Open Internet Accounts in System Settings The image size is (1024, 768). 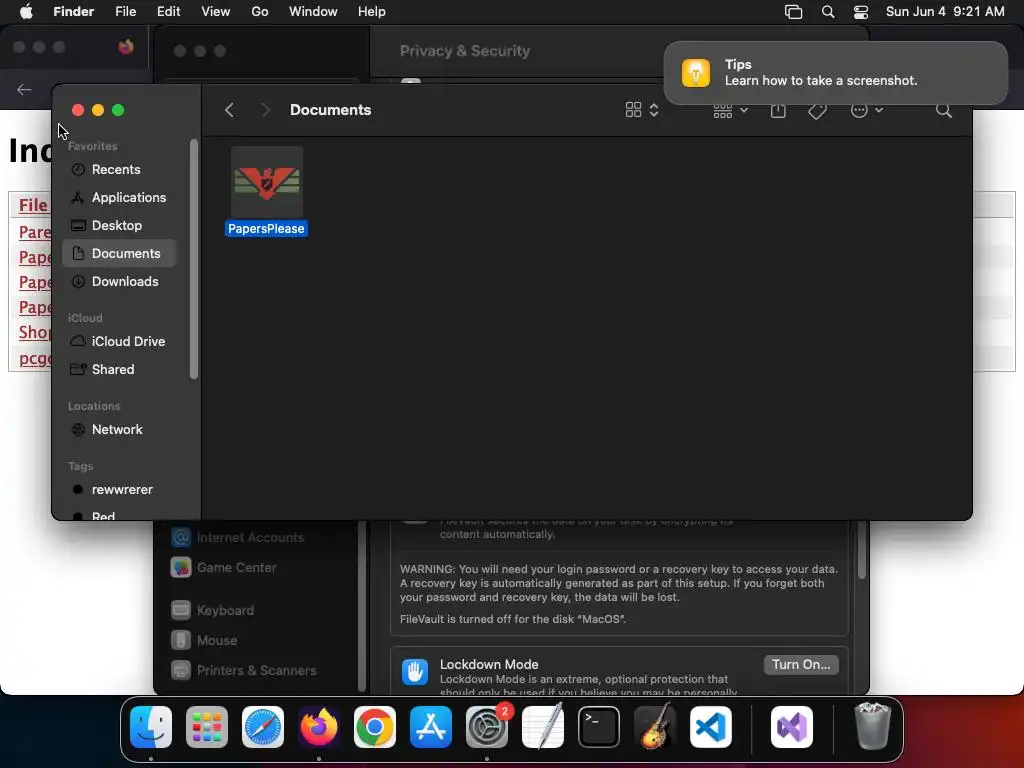click(237, 537)
